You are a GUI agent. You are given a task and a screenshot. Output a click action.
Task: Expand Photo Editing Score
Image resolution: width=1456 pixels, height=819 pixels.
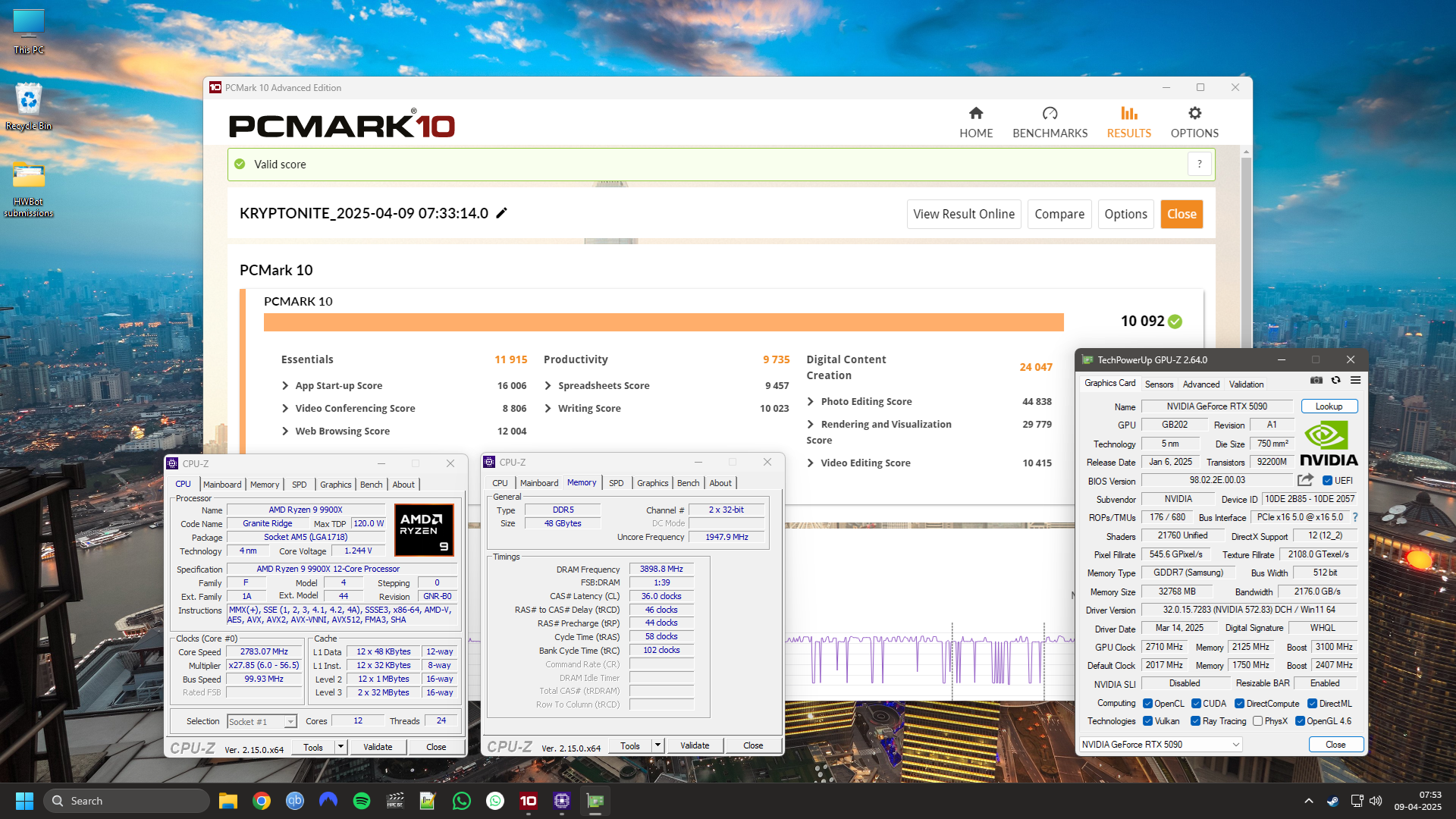pyautogui.click(x=811, y=401)
